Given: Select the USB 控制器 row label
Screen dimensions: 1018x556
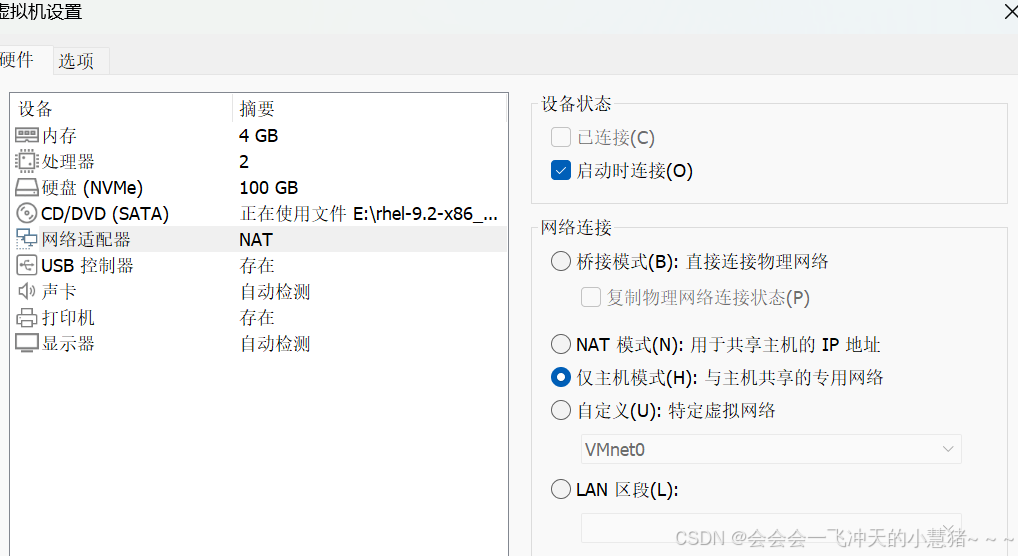Looking at the screenshot, I should pyautogui.click(x=87, y=266).
